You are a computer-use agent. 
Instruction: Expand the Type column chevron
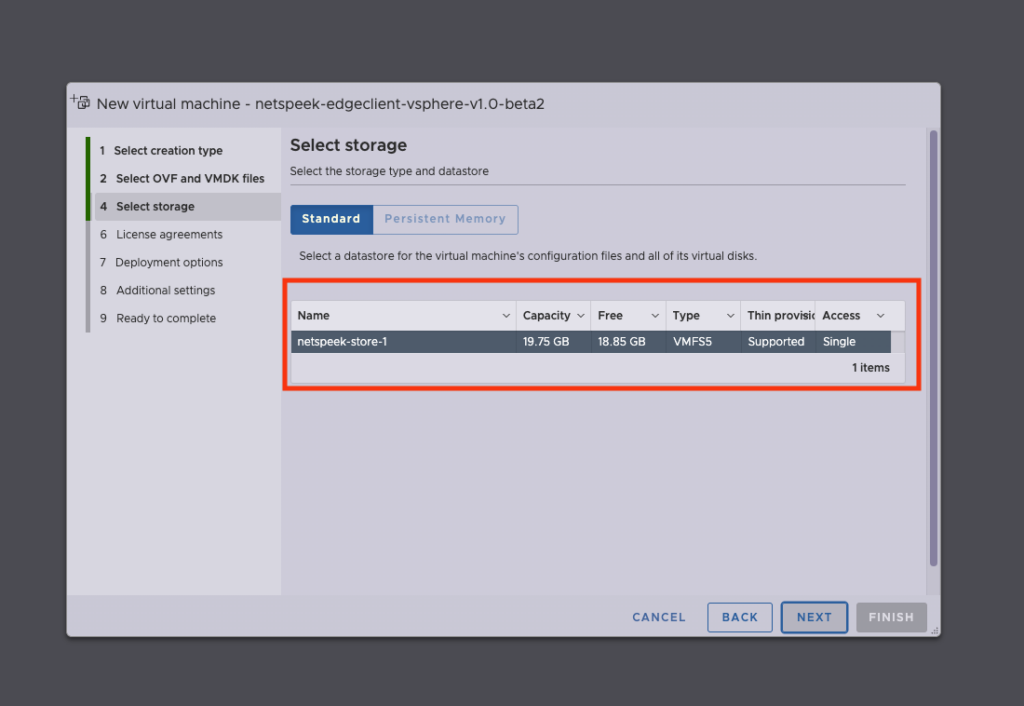[730, 316]
